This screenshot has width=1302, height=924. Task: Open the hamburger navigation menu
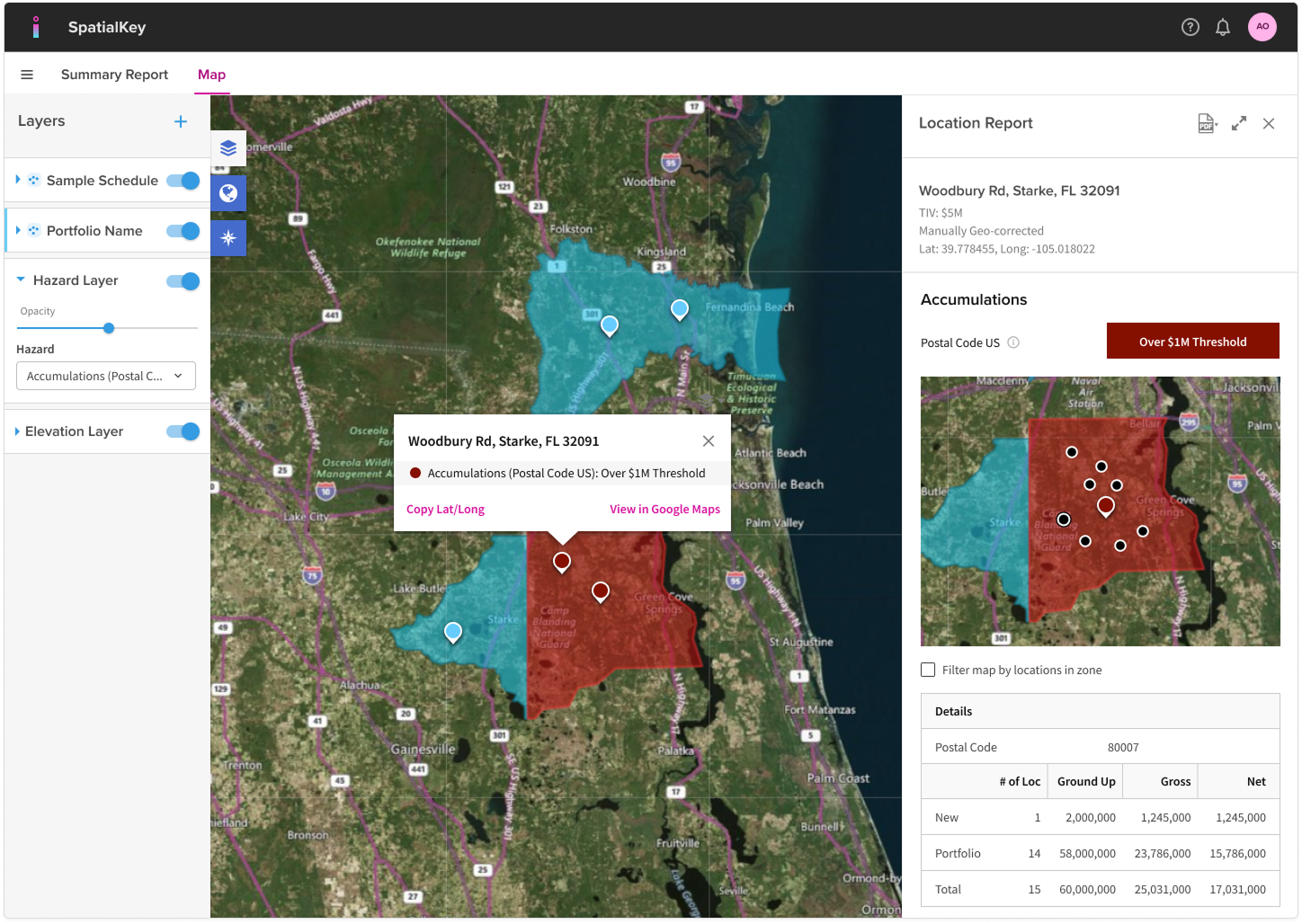click(x=27, y=75)
